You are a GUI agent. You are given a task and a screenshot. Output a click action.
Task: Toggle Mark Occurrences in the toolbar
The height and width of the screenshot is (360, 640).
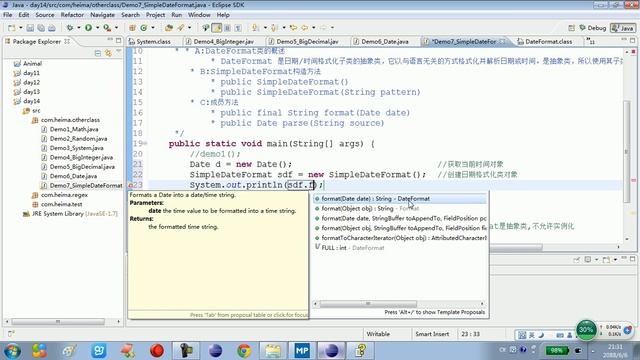[217, 28]
